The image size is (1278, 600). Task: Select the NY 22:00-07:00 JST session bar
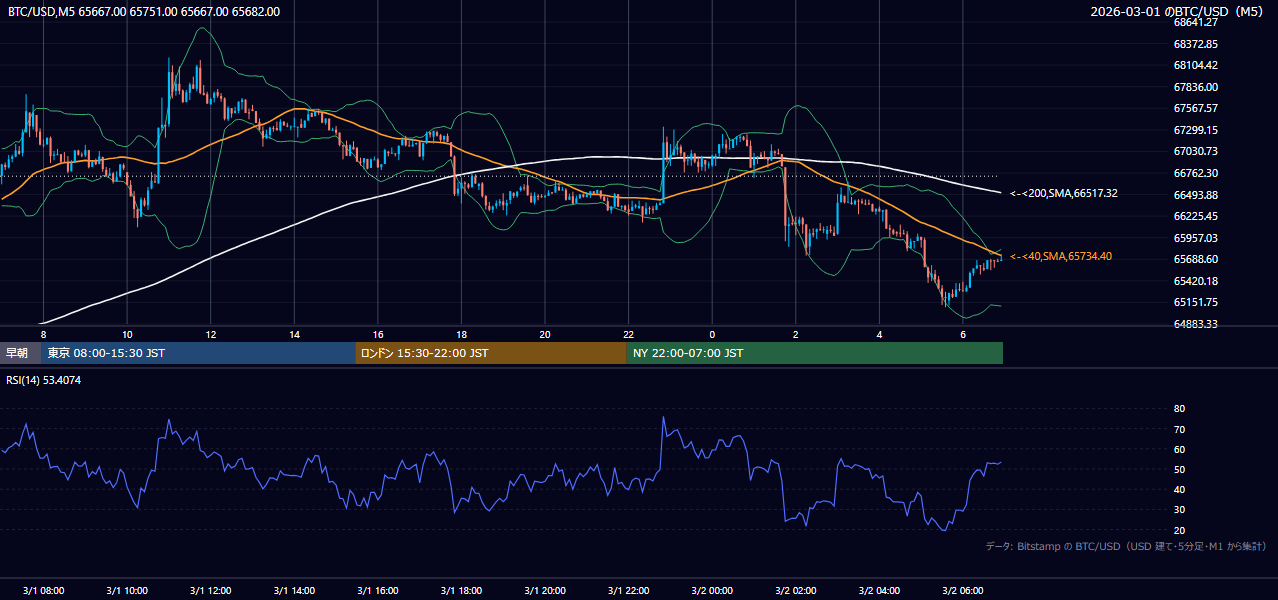[x=815, y=353]
